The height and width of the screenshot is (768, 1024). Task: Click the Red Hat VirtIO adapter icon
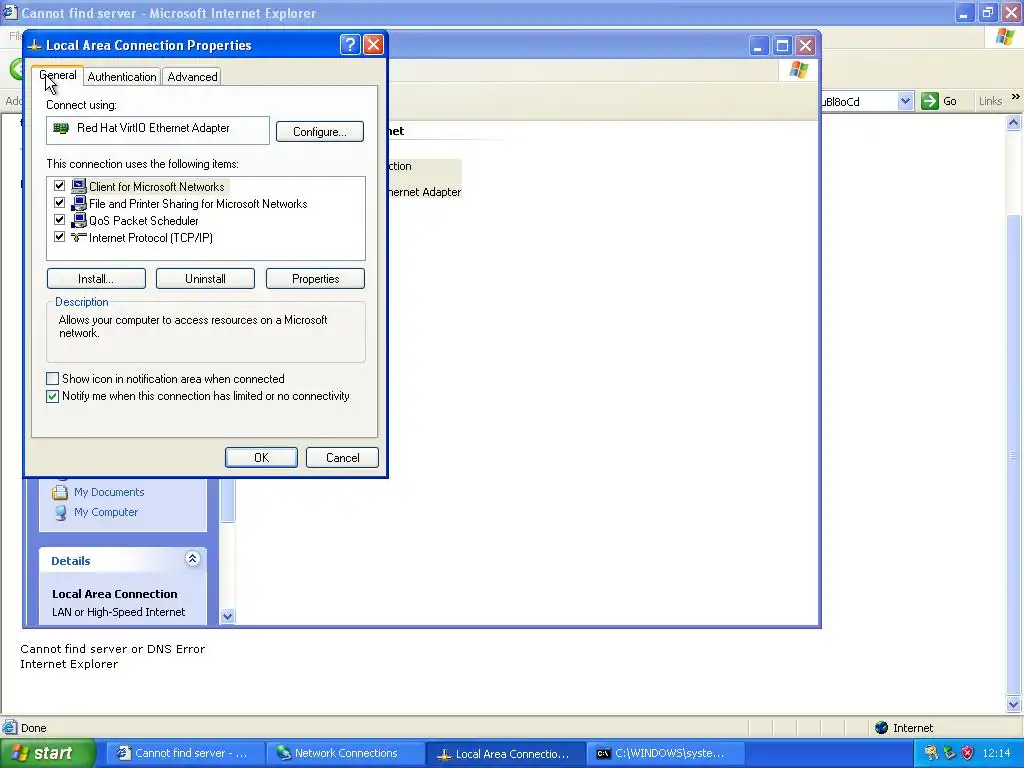(x=61, y=128)
